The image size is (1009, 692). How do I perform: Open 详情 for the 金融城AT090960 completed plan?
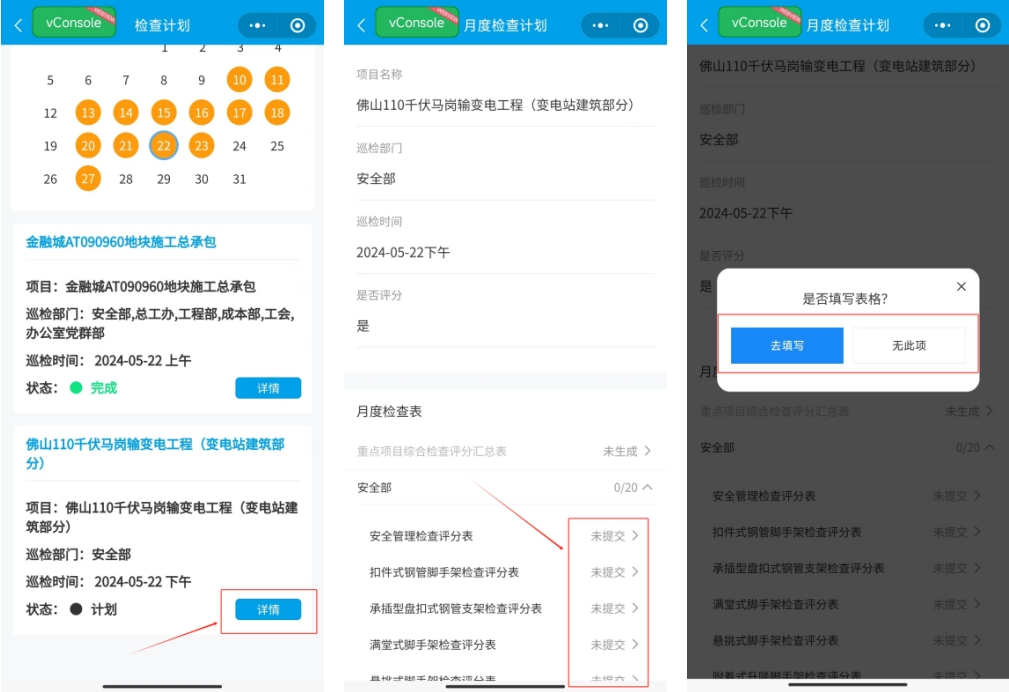(268, 388)
